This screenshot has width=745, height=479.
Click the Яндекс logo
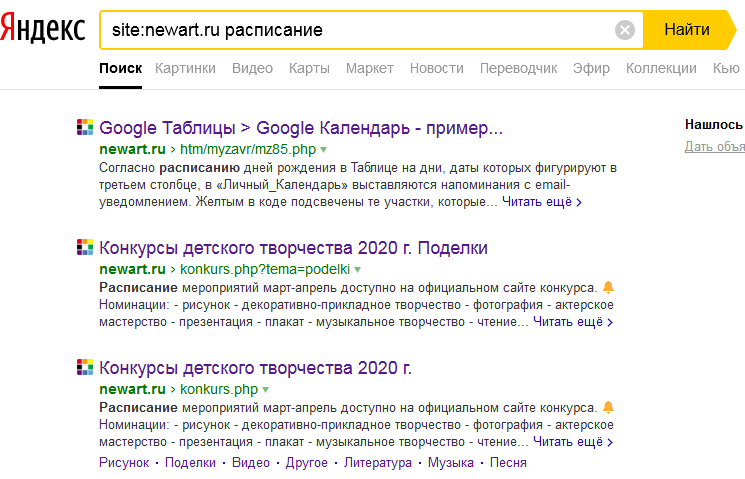tap(43, 29)
